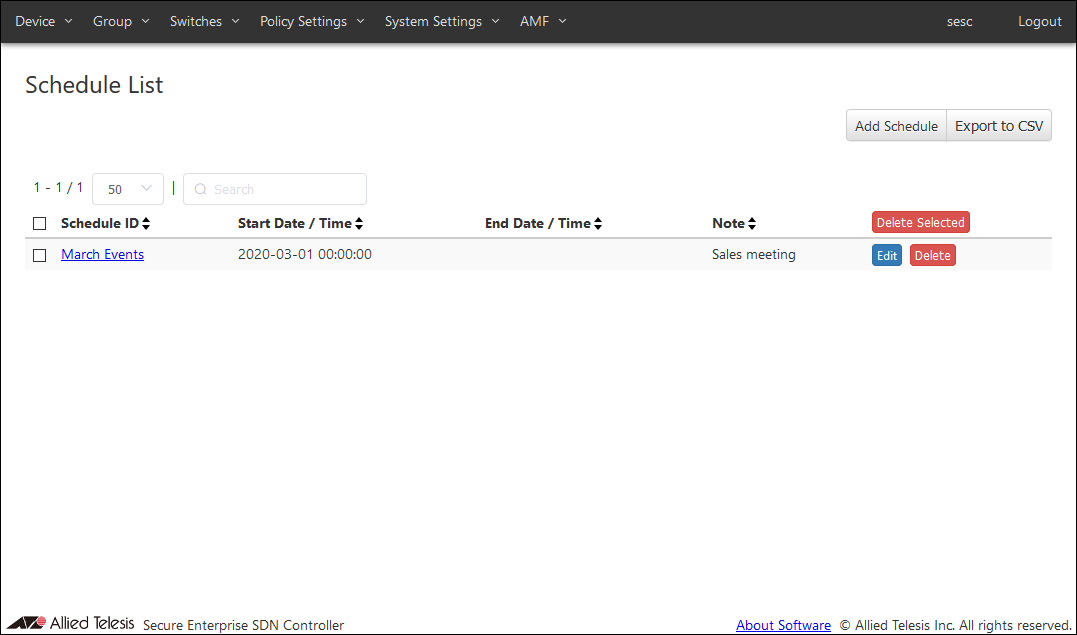Check the March Events row checkbox
Viewport: 1077px width, 635px height.
pyautogui.click(x=40, y=255)
